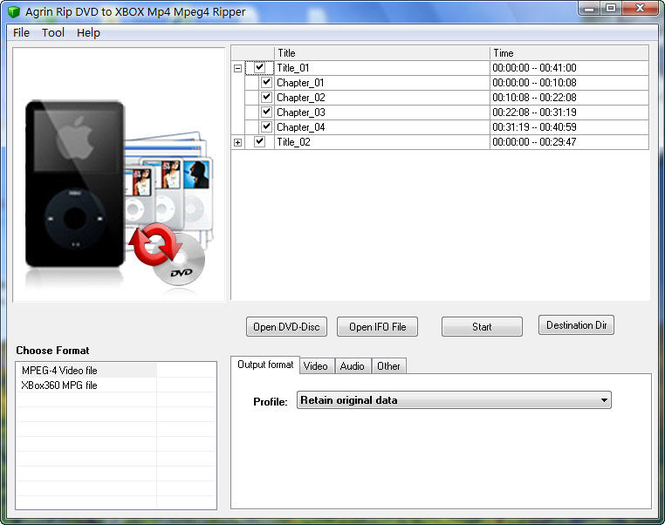Open the File menu
Screen dimensions: 665x525
[x=21, y=33]
